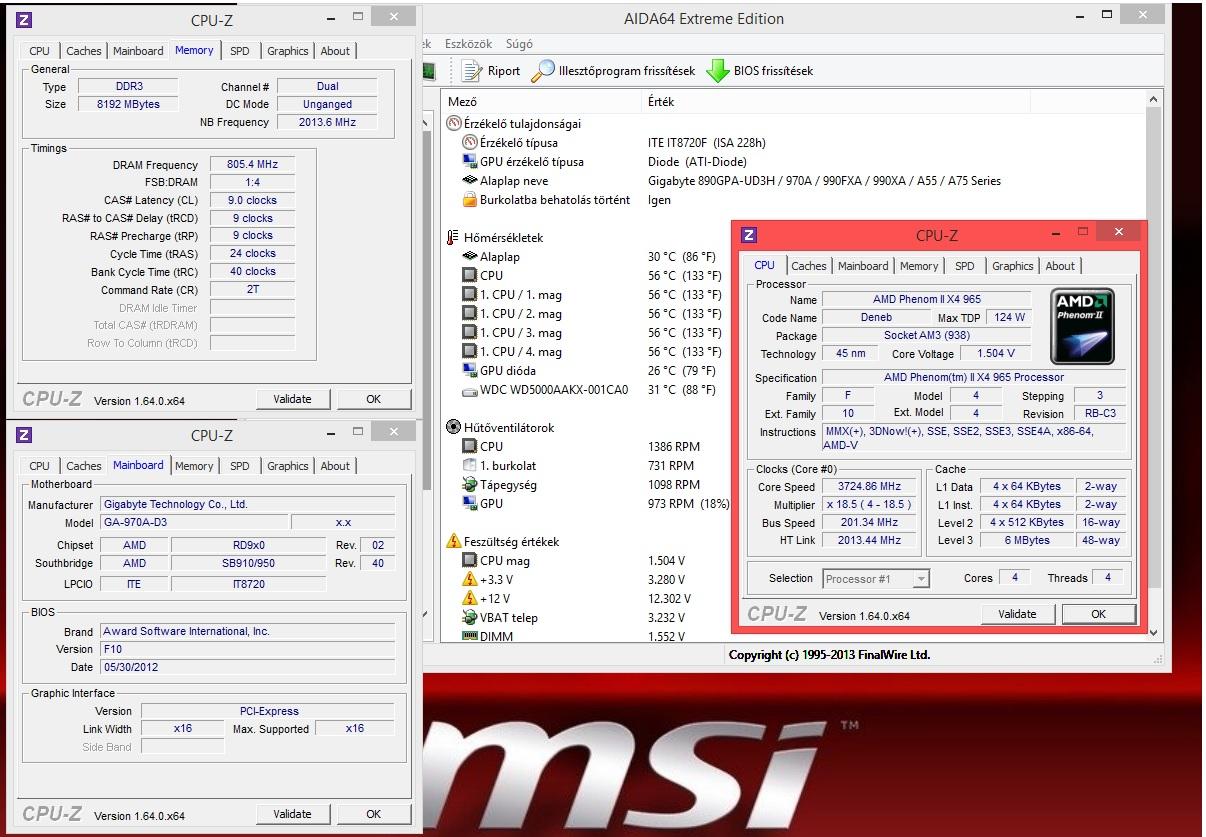Select DRAM Frequency value 805.4 MHz
1206x837 pixels.
[252, 165]
